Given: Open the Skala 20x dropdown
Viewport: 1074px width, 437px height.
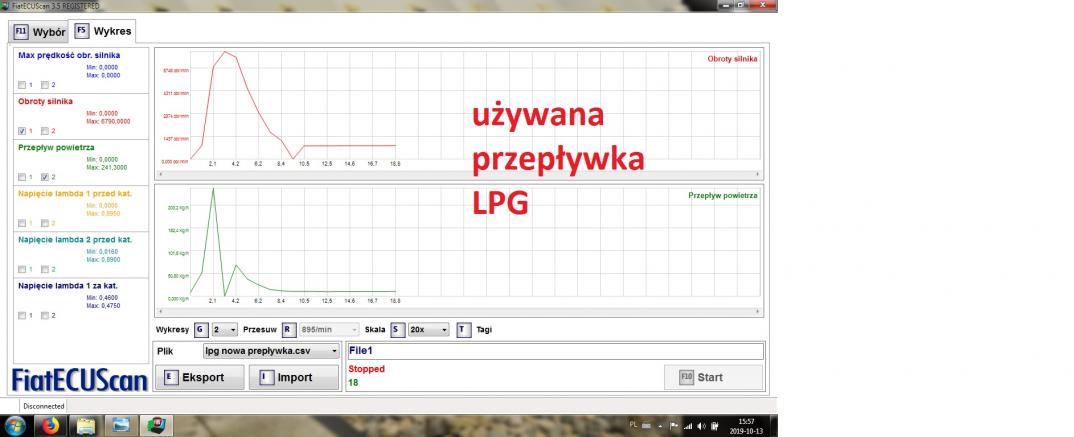Looking at the screenshot, I should [x=428, y=329].
